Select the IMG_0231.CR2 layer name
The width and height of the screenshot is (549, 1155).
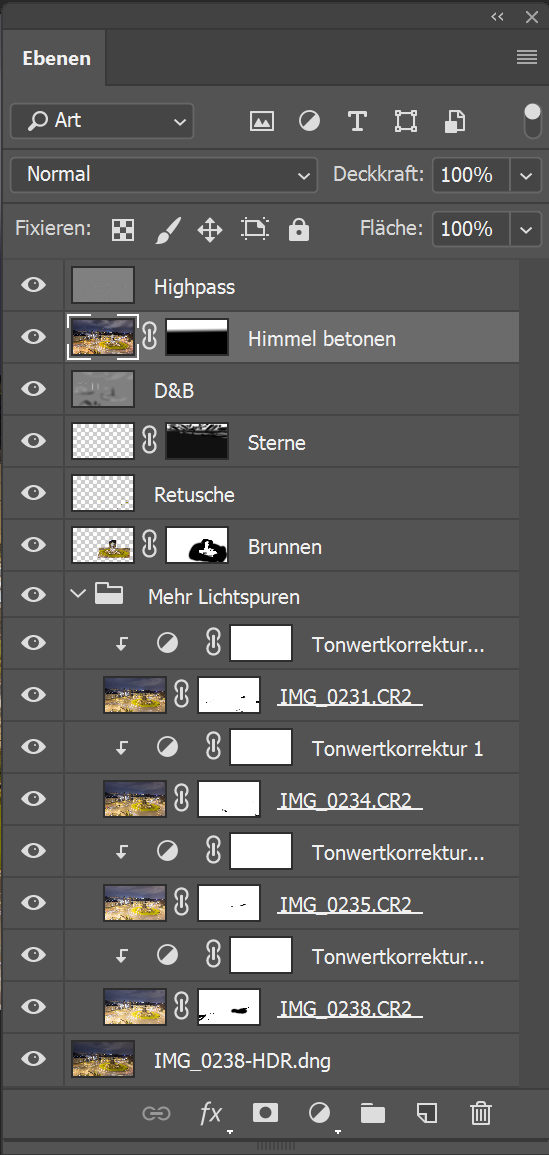click(x=349, y=696)
